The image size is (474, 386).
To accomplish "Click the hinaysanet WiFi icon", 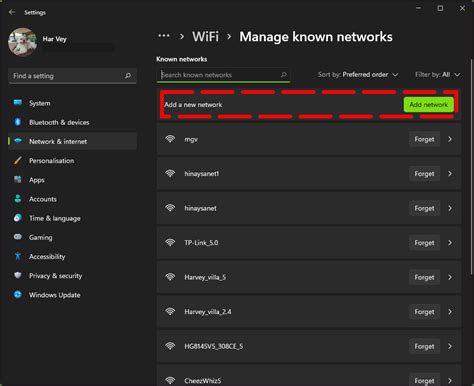I will tap(170, 208).
